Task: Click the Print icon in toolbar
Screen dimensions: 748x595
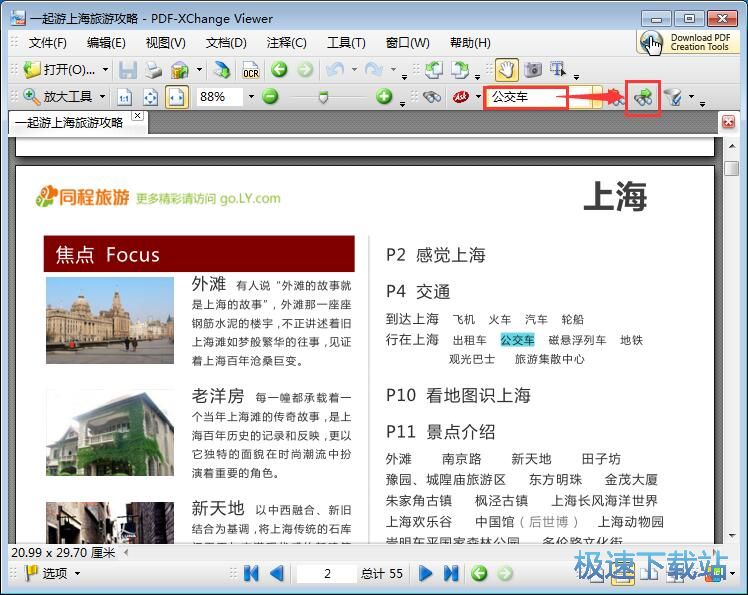Action: point(153,70)
